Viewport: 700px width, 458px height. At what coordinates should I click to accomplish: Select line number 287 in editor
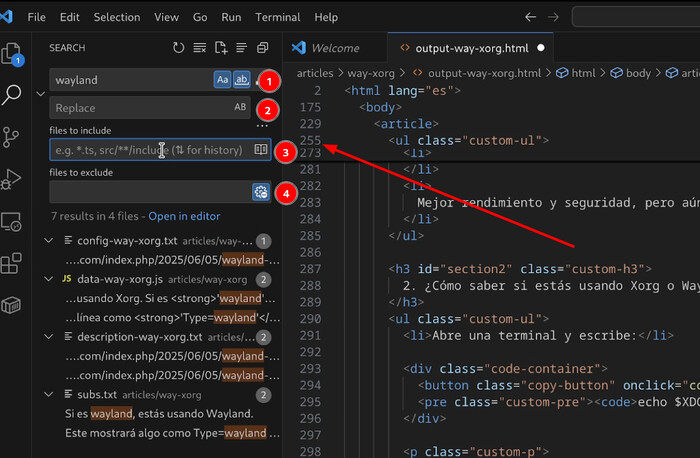click(310, 269)
